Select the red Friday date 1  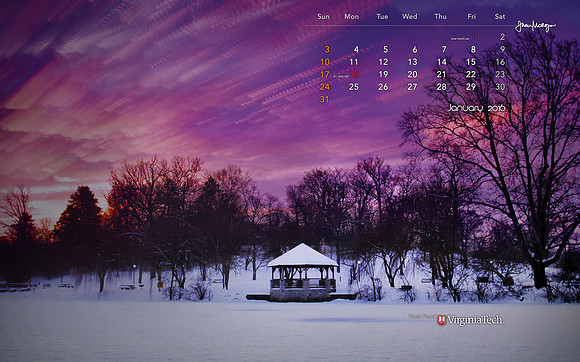[473, 37]
